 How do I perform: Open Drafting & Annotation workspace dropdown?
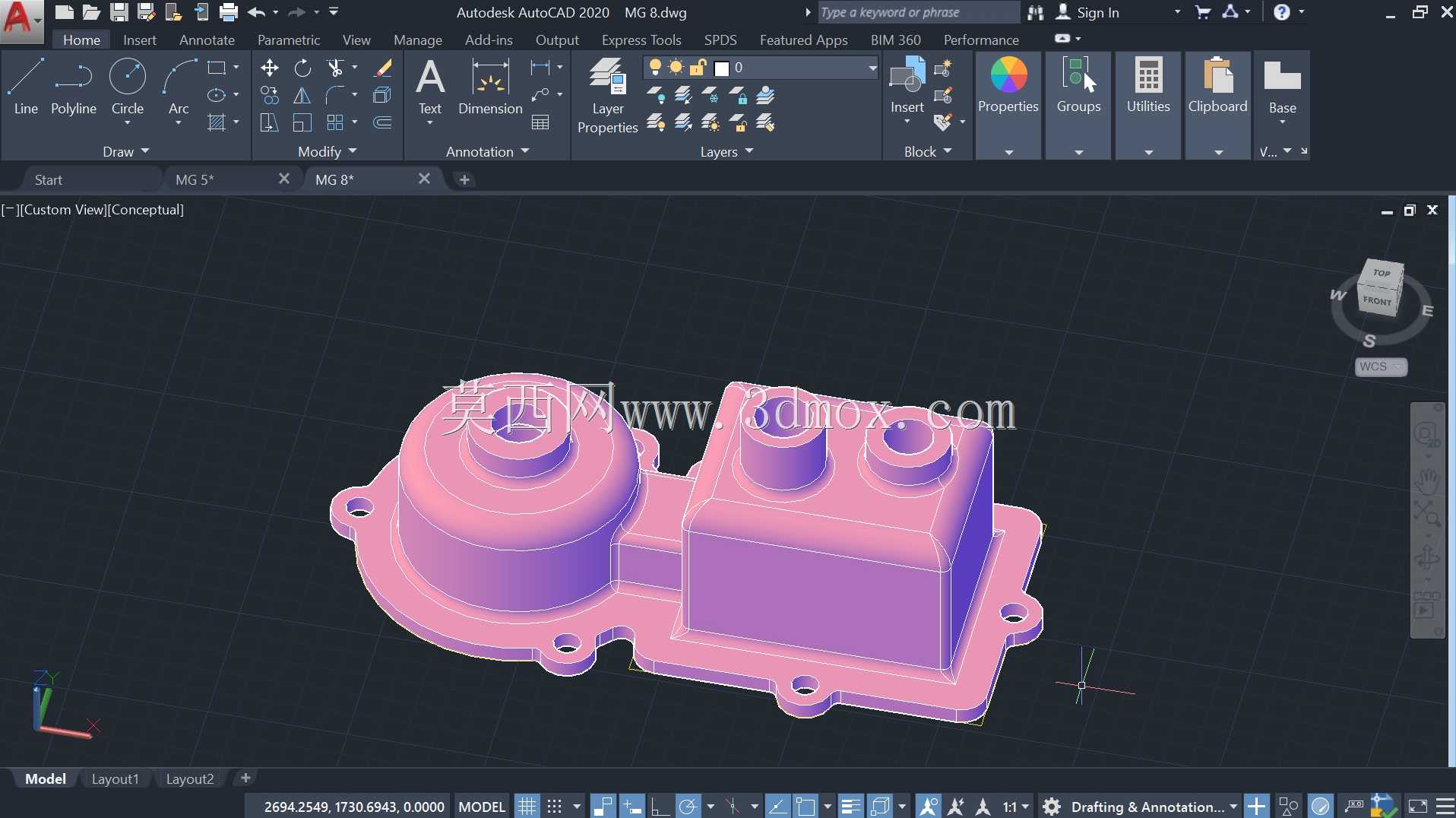click(x=1154, y=807)
